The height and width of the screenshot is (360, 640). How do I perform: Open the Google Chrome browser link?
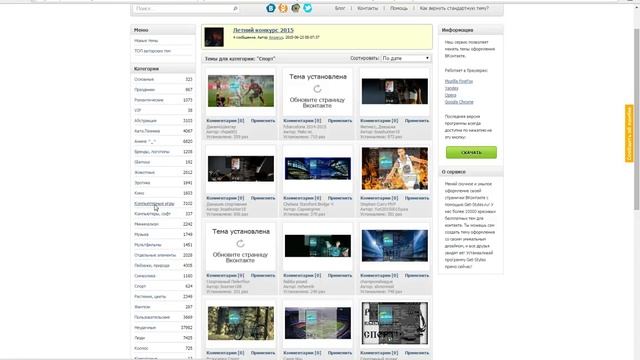pos(459,102)
